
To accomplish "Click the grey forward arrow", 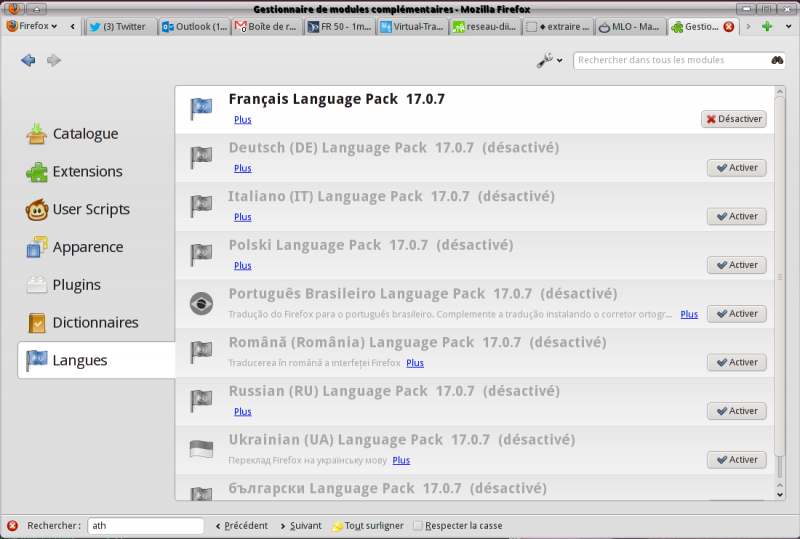I will click(54, 60).
